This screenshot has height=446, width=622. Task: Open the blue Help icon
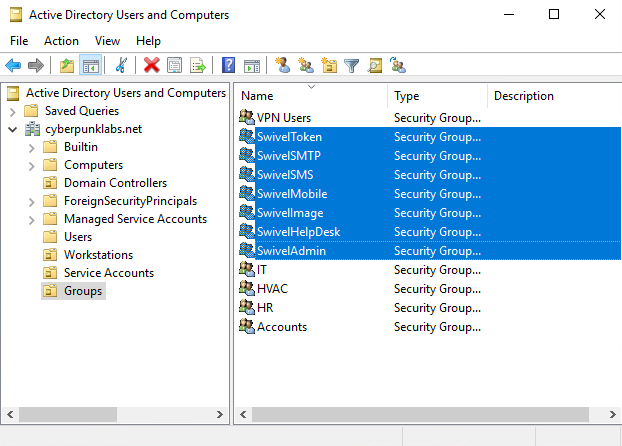[x=228, y=66]
